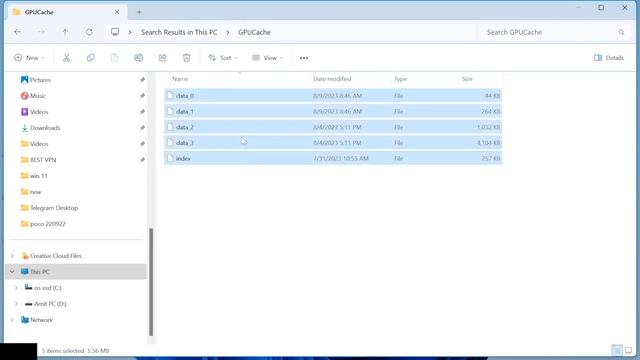Unpin Downloads using its pin icon
The image size is (640, 360).
click(142, 128)
